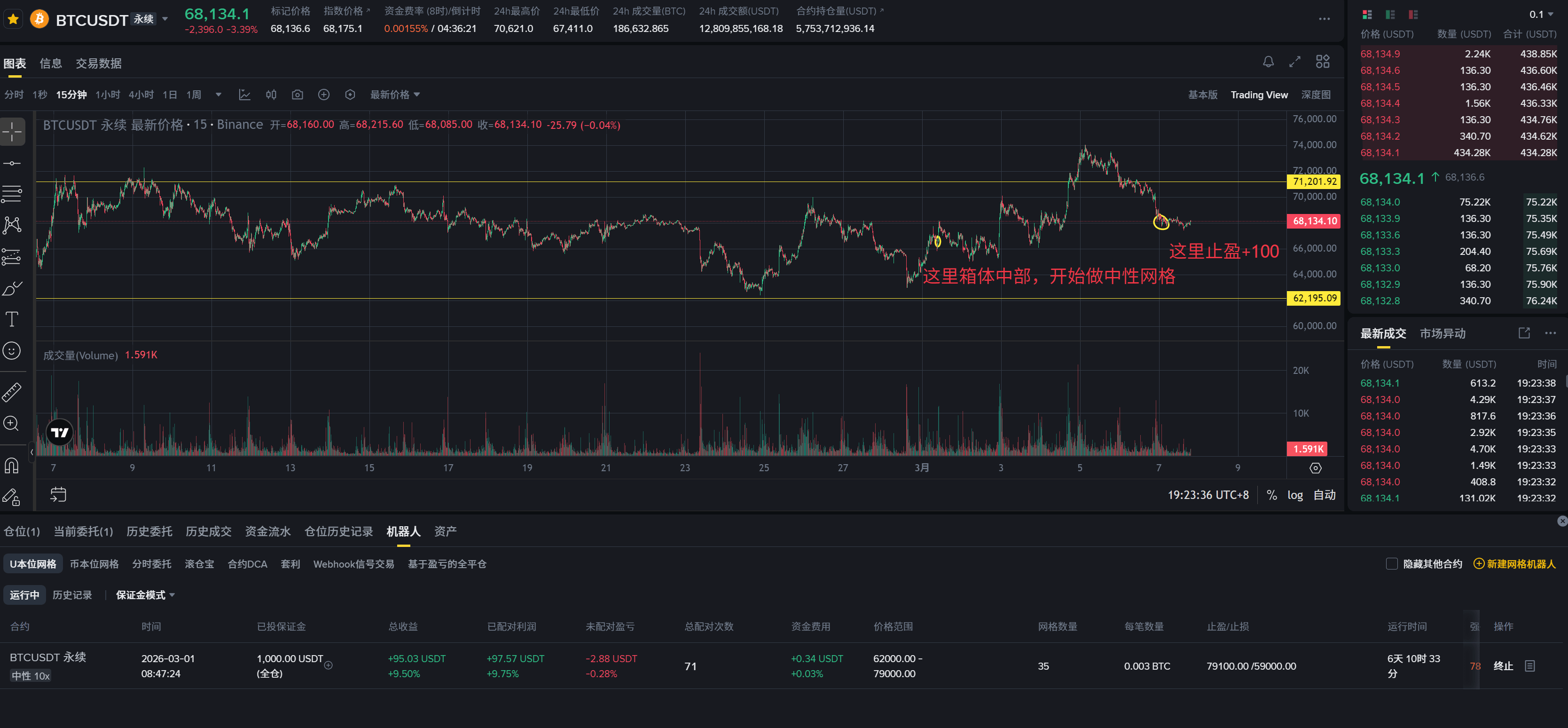The height and width of the screenshot is (728, 1568).
Task: Toggle log scale on chart
Action: tap(1295, 495)
